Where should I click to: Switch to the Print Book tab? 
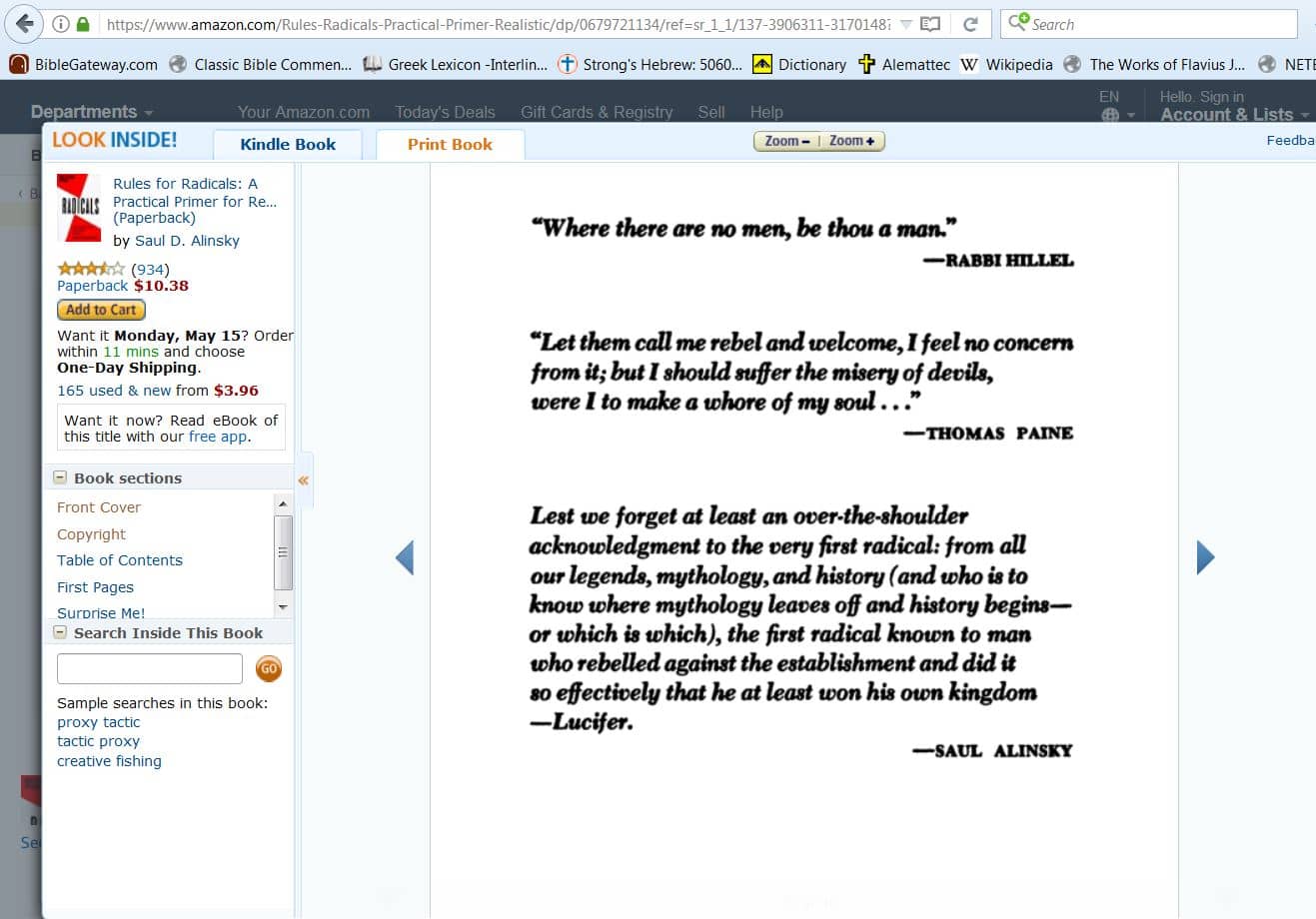[x=450, y=144]
